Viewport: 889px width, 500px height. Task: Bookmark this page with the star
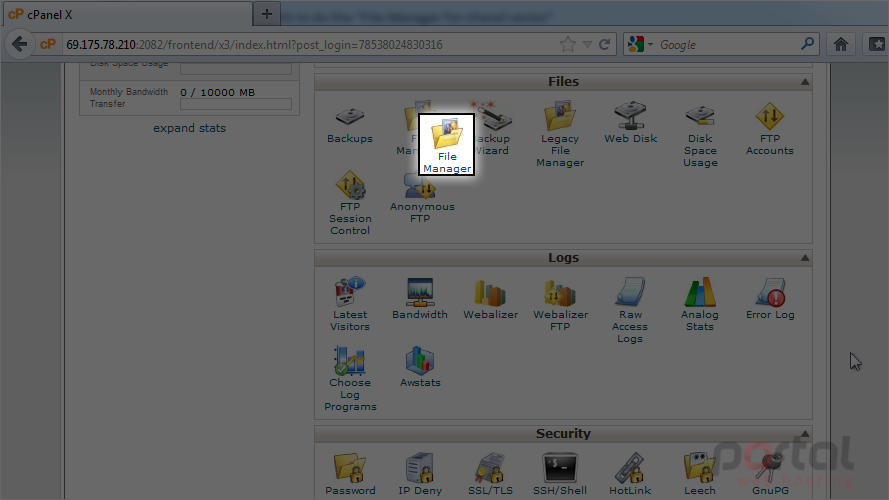568,44
